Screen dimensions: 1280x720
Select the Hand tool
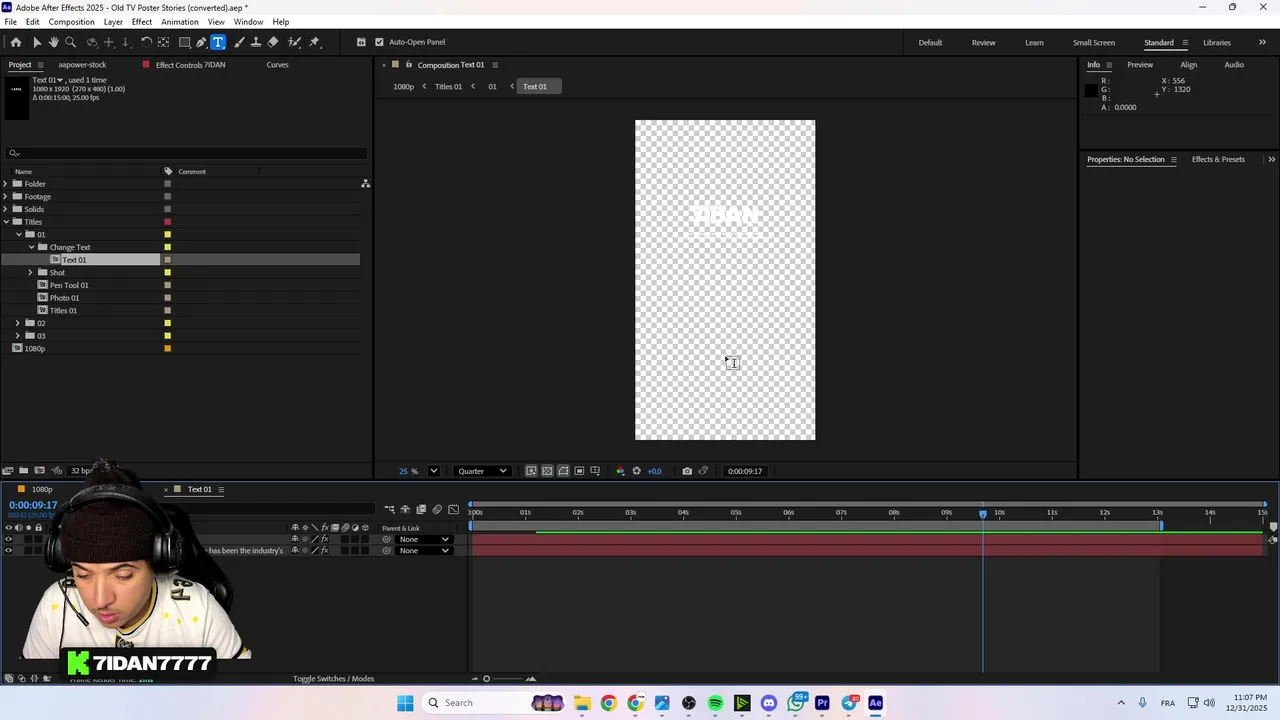click(x=54, y=42)
